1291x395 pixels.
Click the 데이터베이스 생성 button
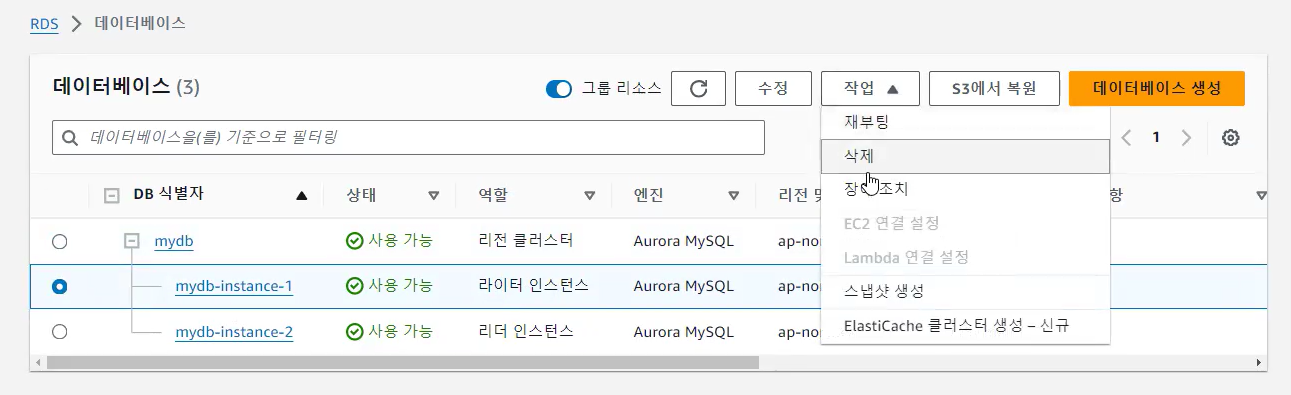pos(1157,88)
